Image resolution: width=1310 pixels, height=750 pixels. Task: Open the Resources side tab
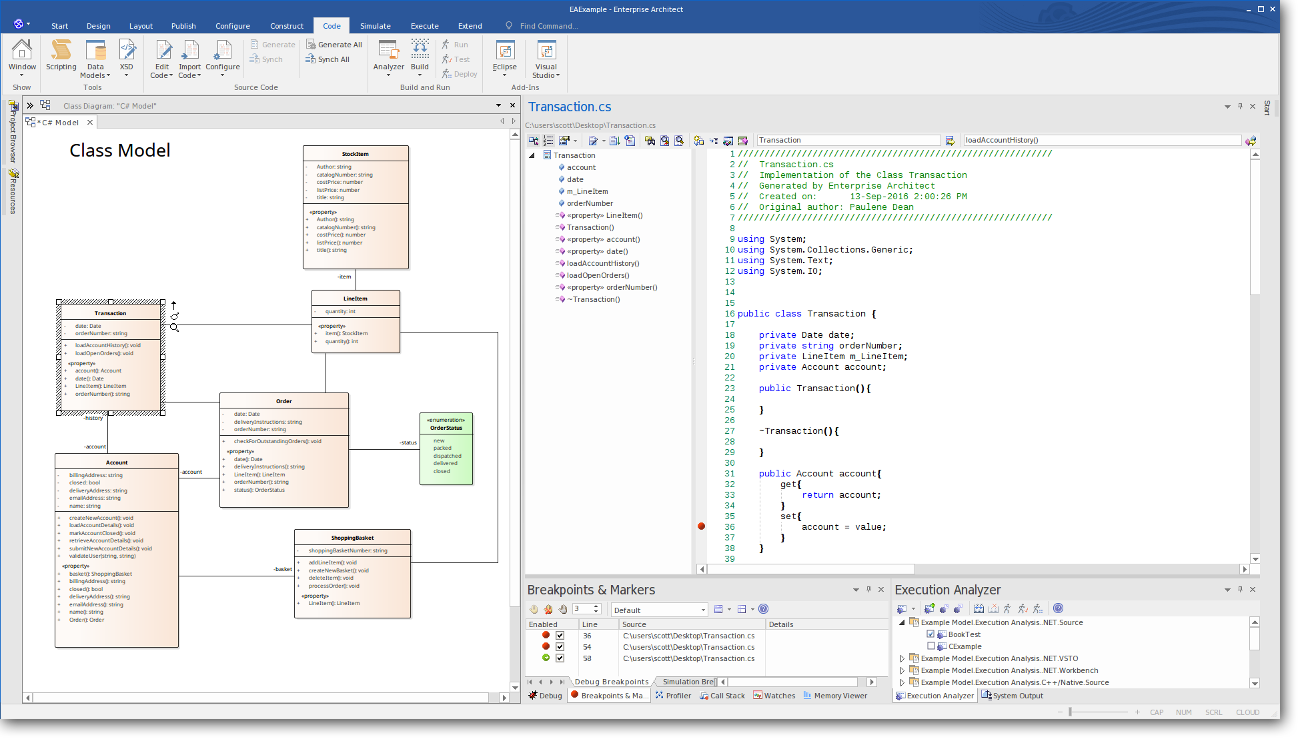pyautogui.click(x=13, y=193)
